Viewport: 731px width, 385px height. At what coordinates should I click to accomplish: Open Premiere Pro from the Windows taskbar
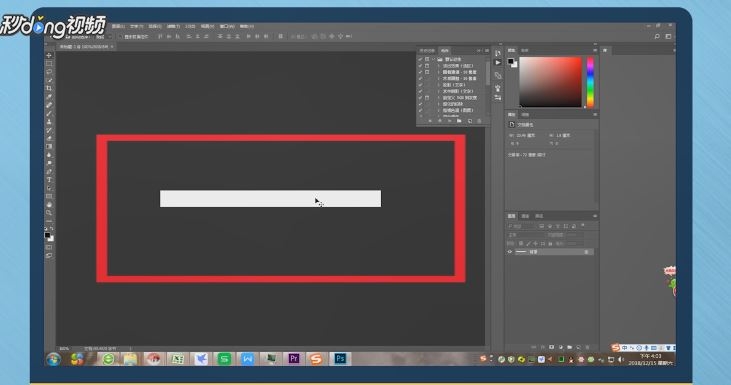point(294,358)
